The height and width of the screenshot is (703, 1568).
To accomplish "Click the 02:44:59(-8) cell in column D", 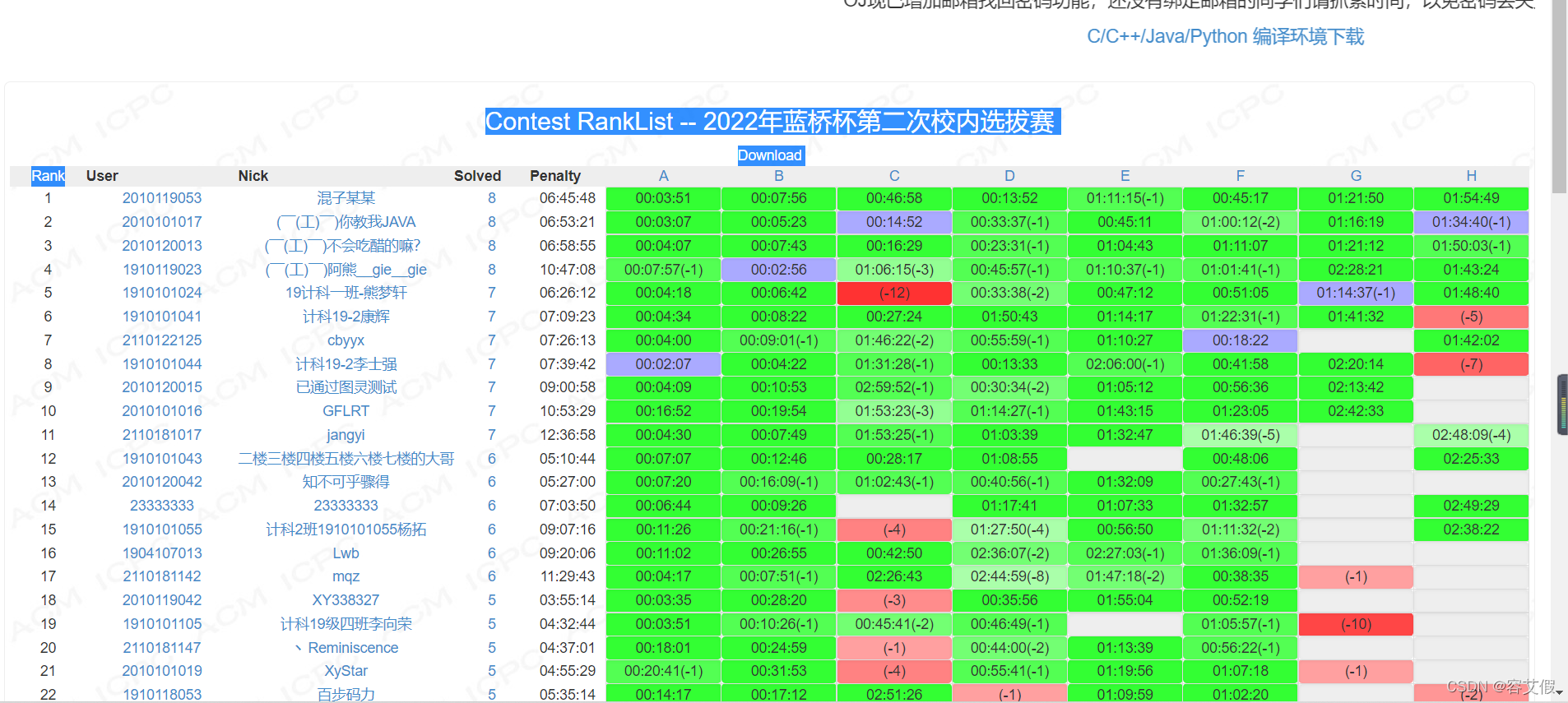I will pos(1009,576).
